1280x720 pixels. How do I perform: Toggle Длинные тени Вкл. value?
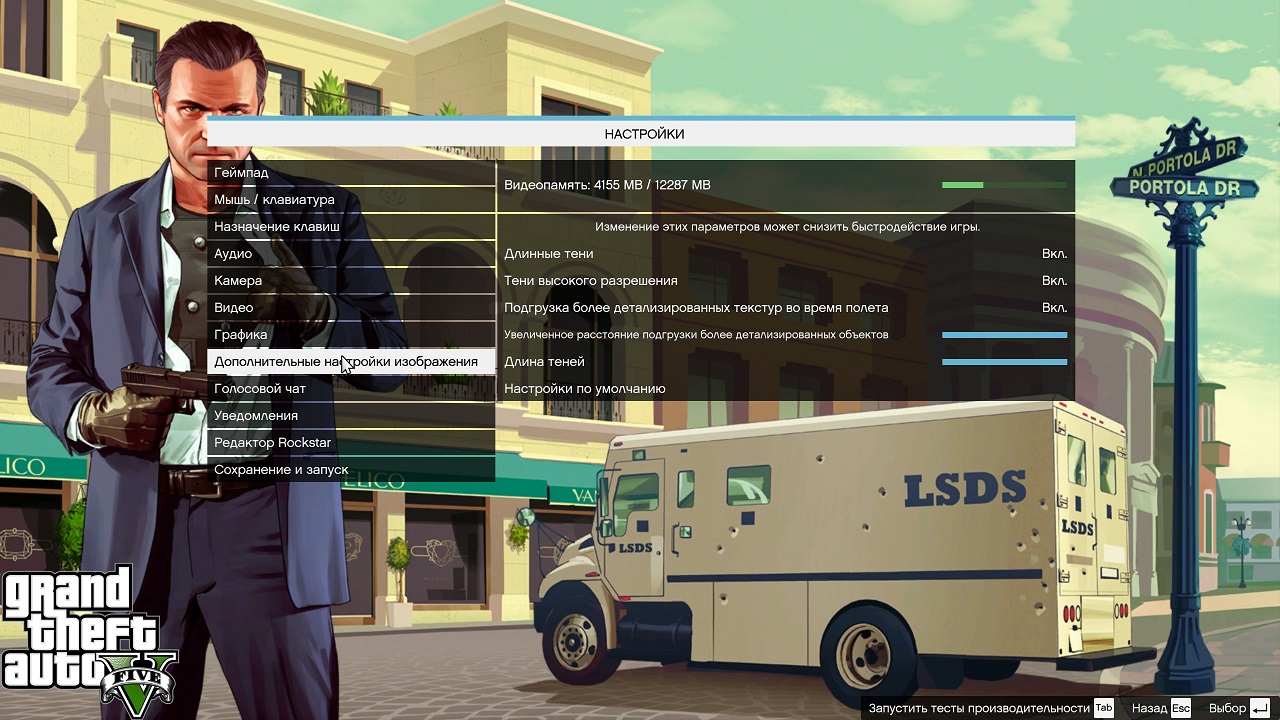[1054, 254]
